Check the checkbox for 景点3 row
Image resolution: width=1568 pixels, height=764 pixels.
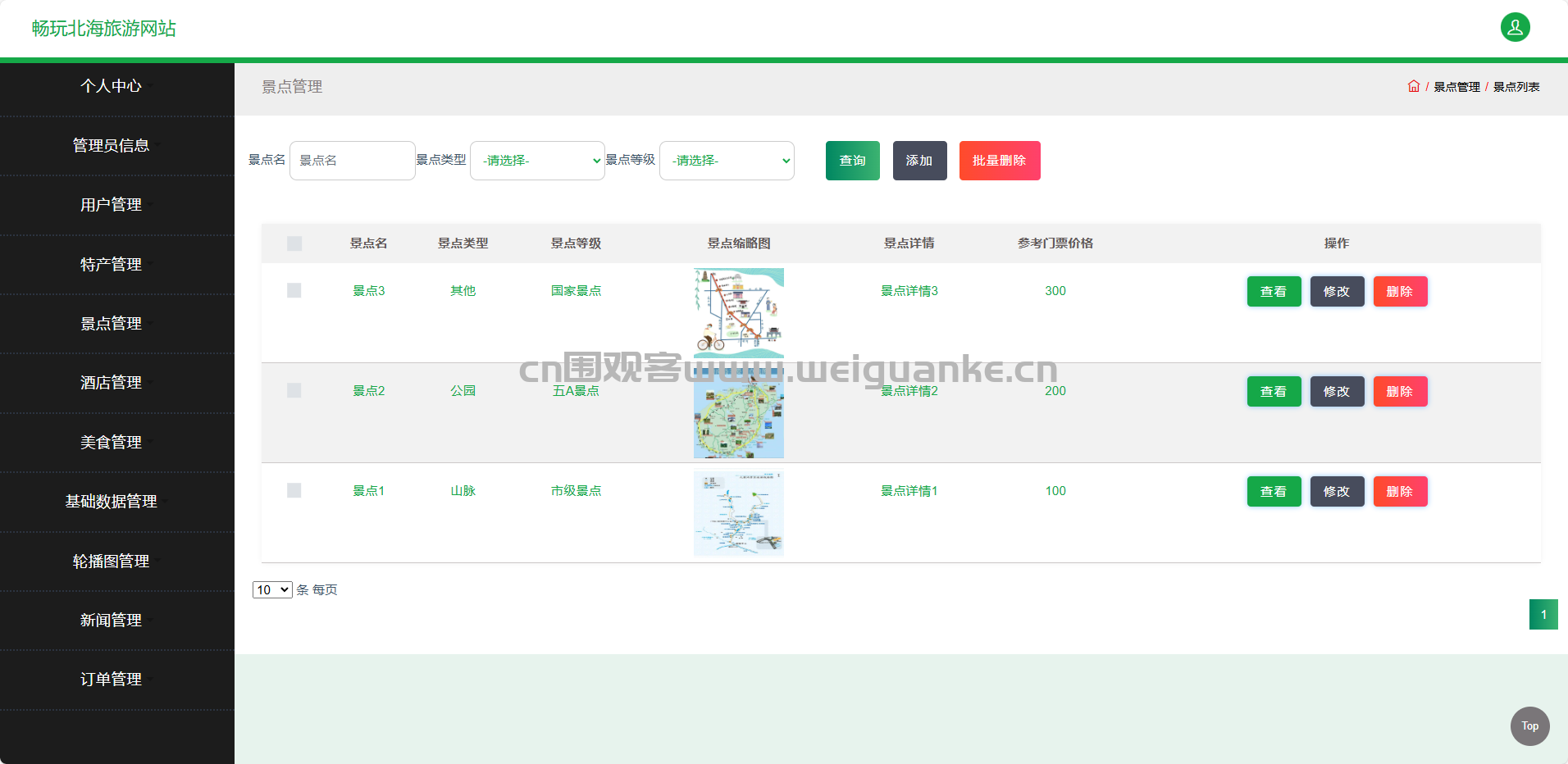coord(294,291)
